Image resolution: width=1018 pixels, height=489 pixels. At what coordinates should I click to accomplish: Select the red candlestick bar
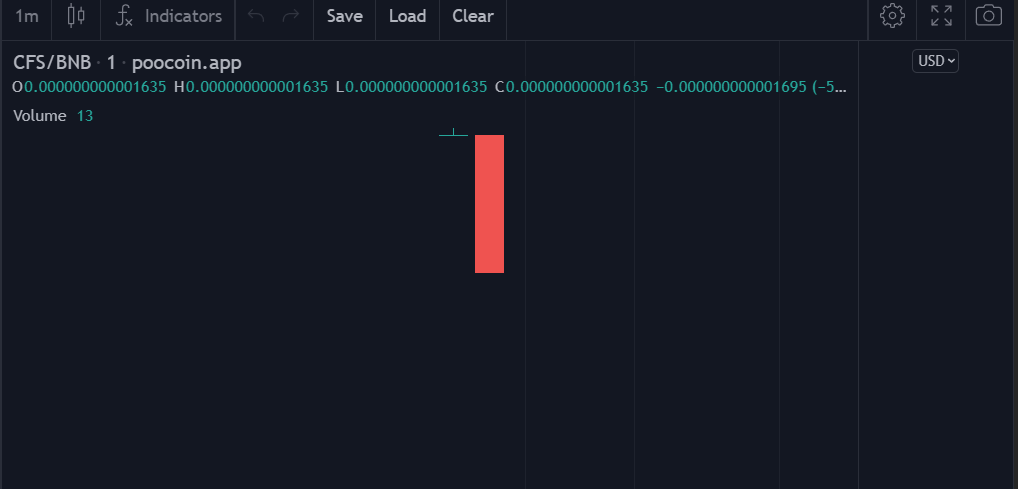pos(490,204)
